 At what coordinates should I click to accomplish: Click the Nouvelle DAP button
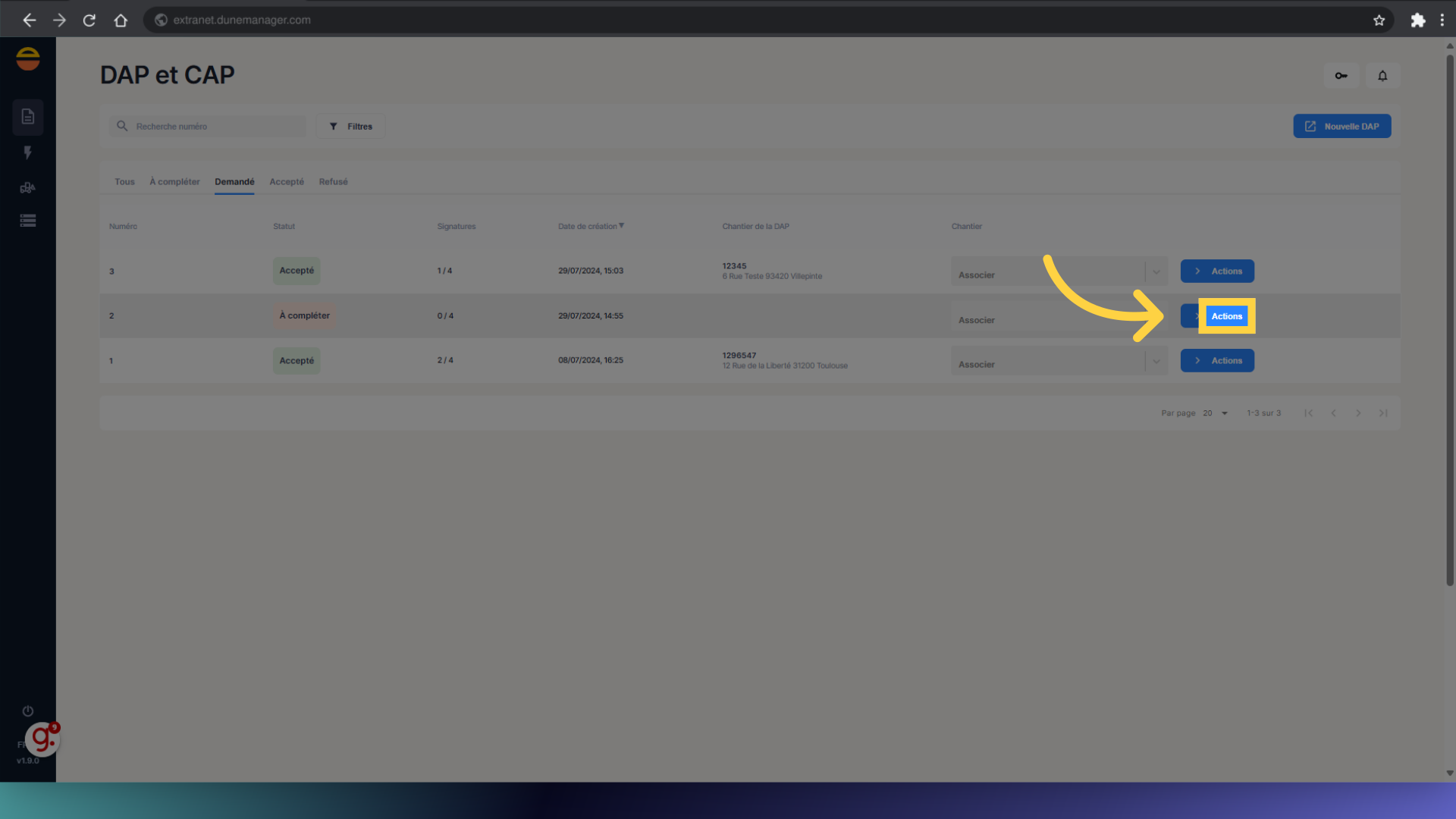coord(1341,127)
